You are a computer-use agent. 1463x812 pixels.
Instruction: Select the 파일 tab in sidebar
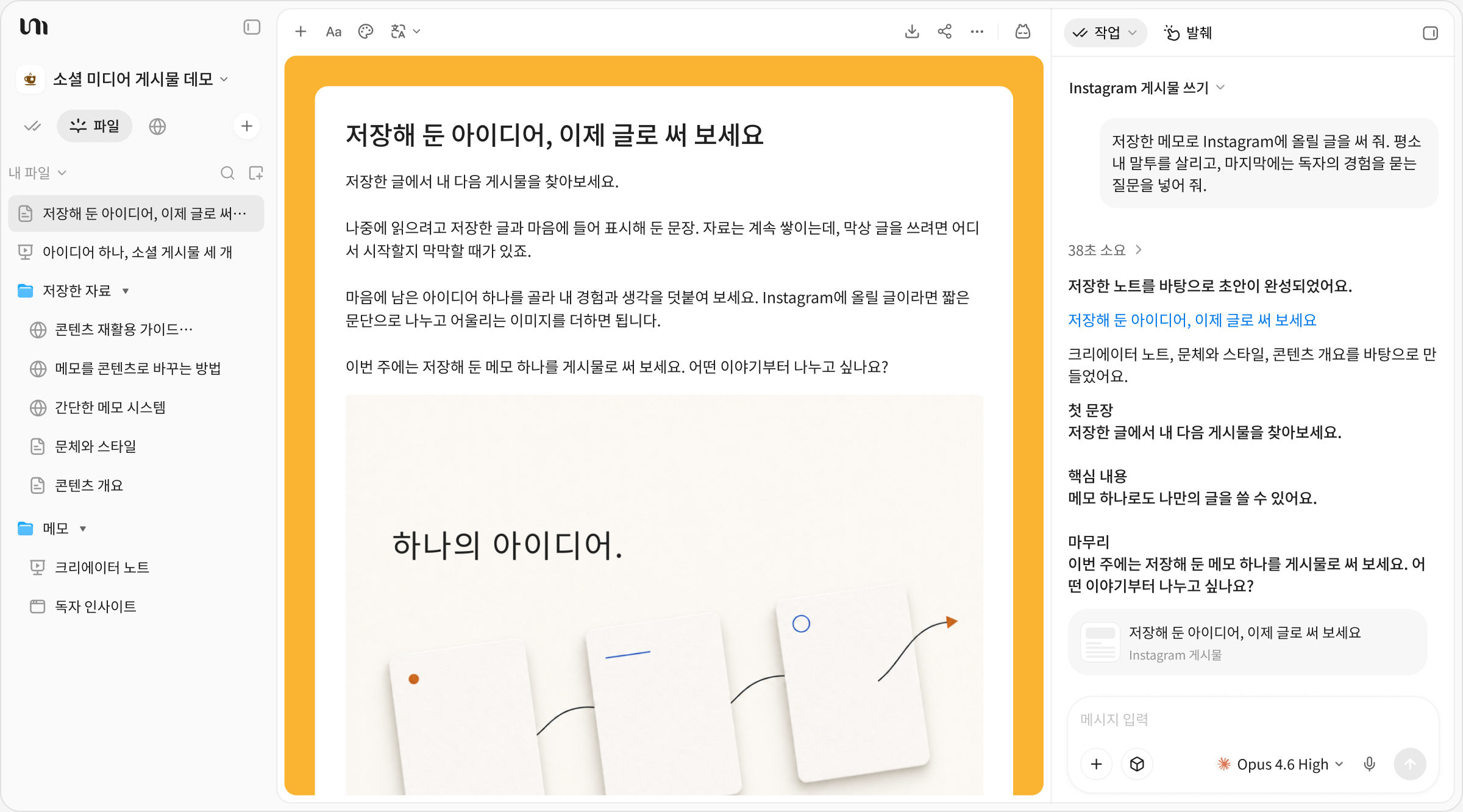(x=94, y=126)
